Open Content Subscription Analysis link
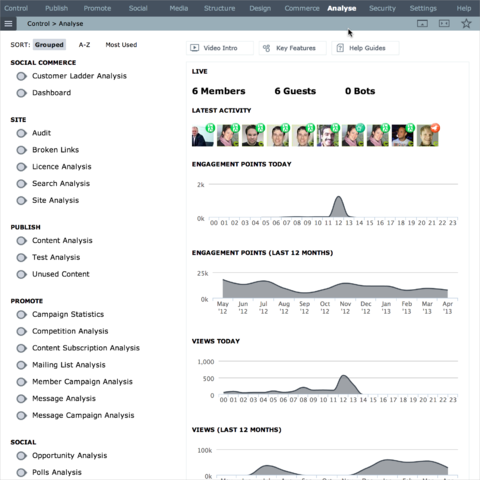The width and height of the screenshot is (480, 480). click(86, 348)
